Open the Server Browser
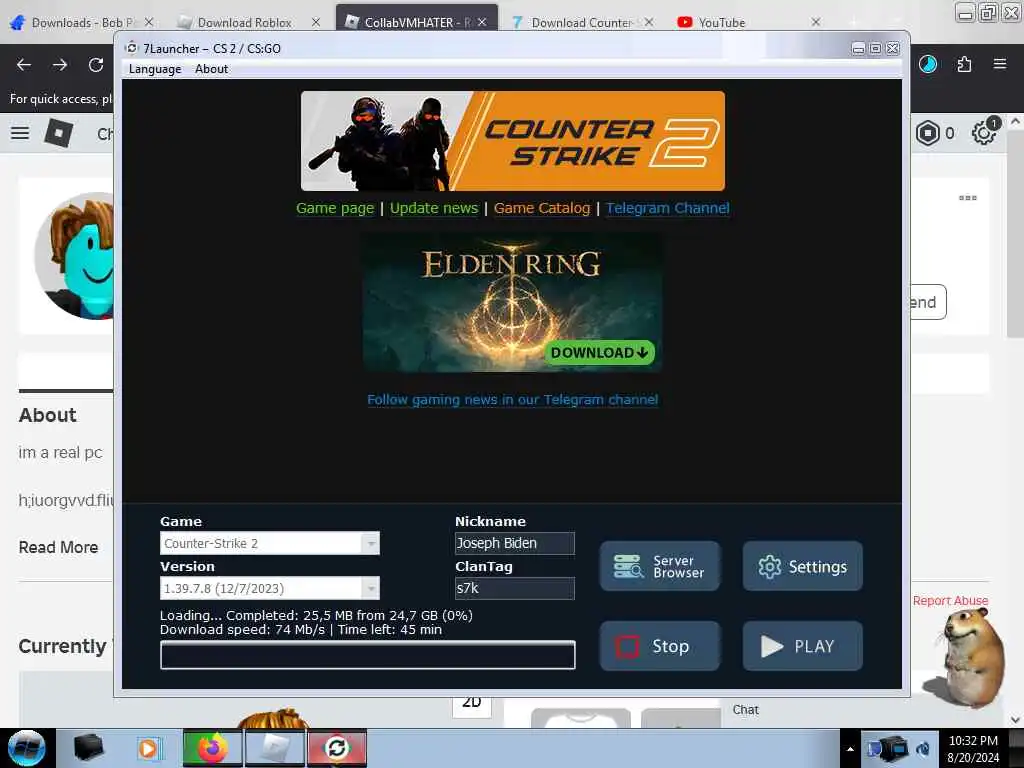This screenshot has width=1024, height=768. click(x=660, y=566)
